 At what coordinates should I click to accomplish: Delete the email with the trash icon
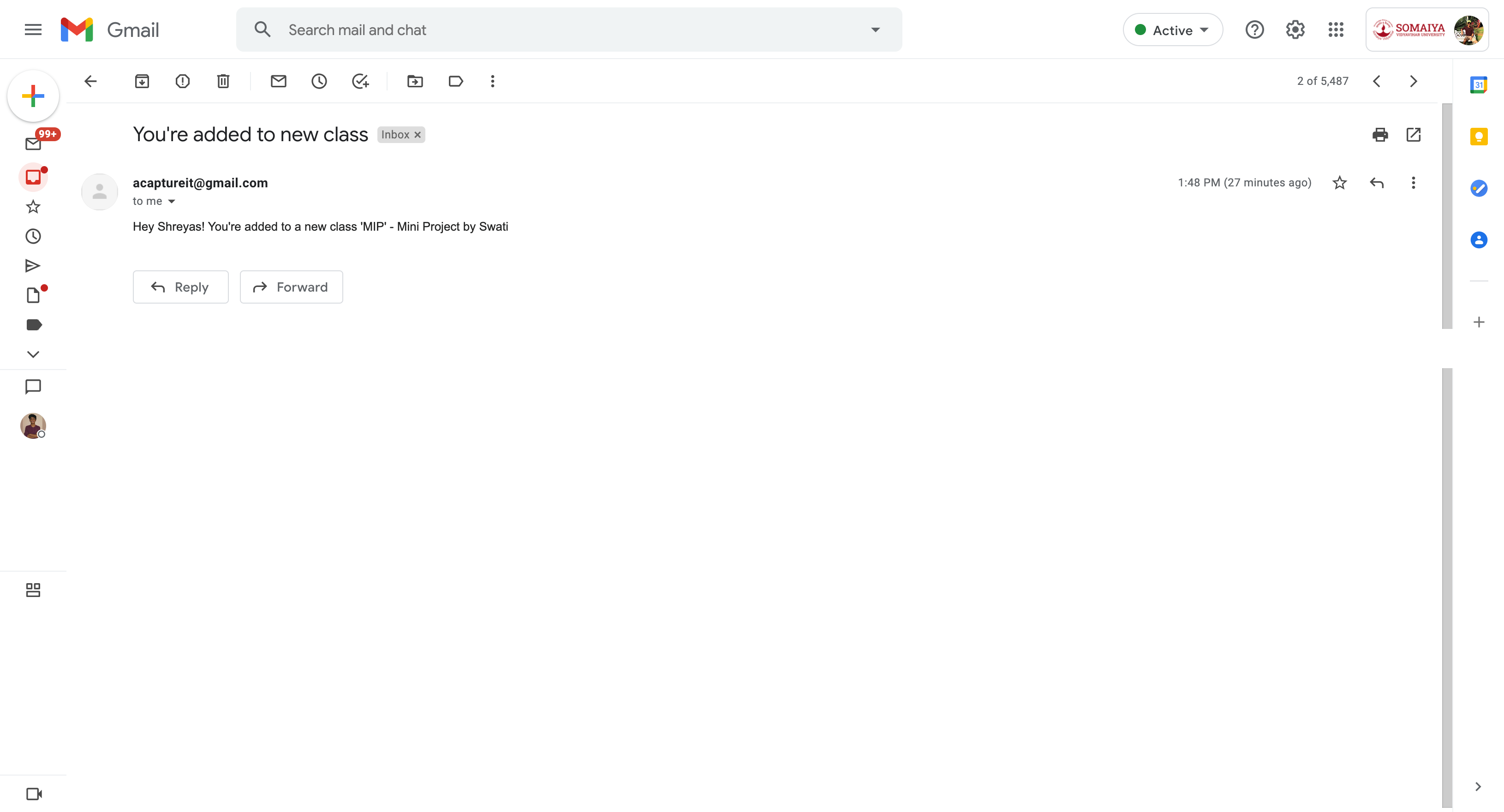[223, 81]
